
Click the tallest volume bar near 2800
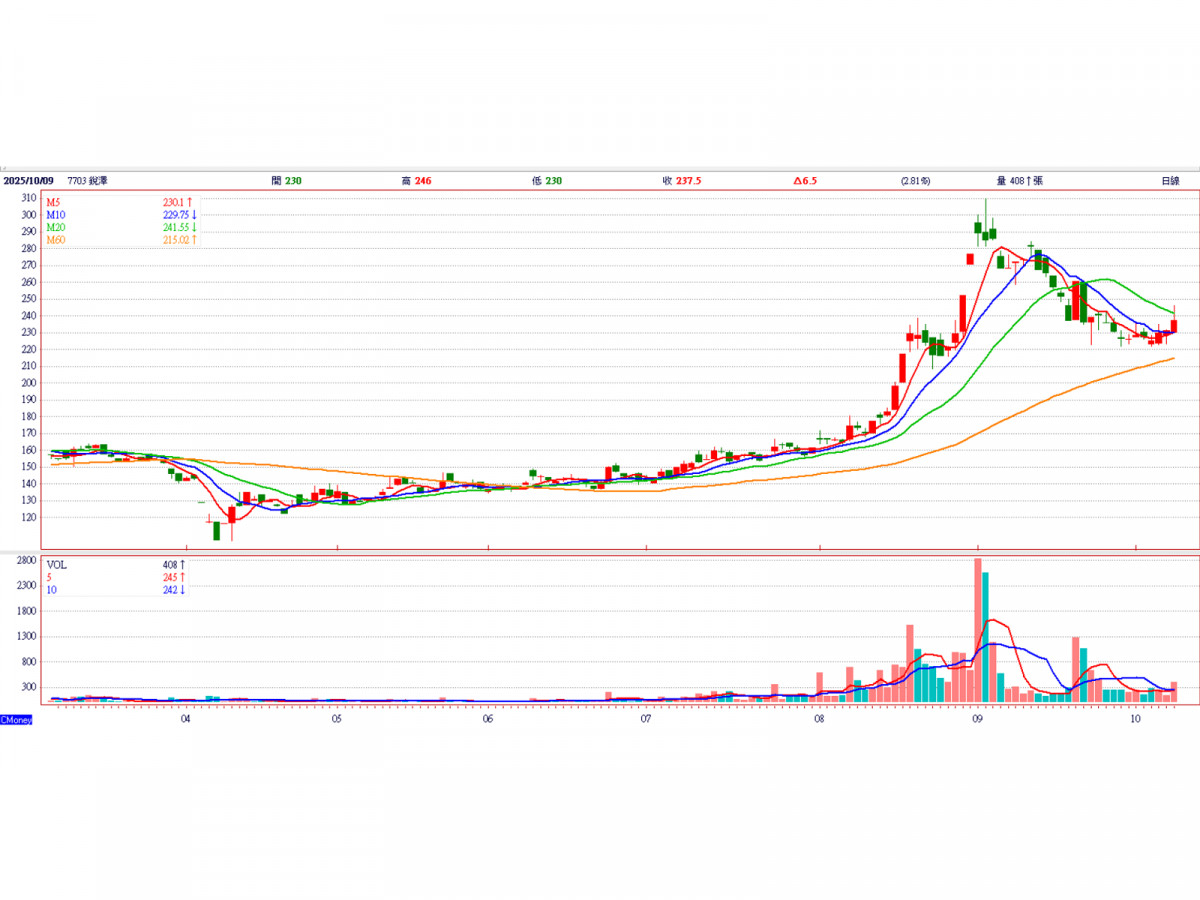(977, 630)
